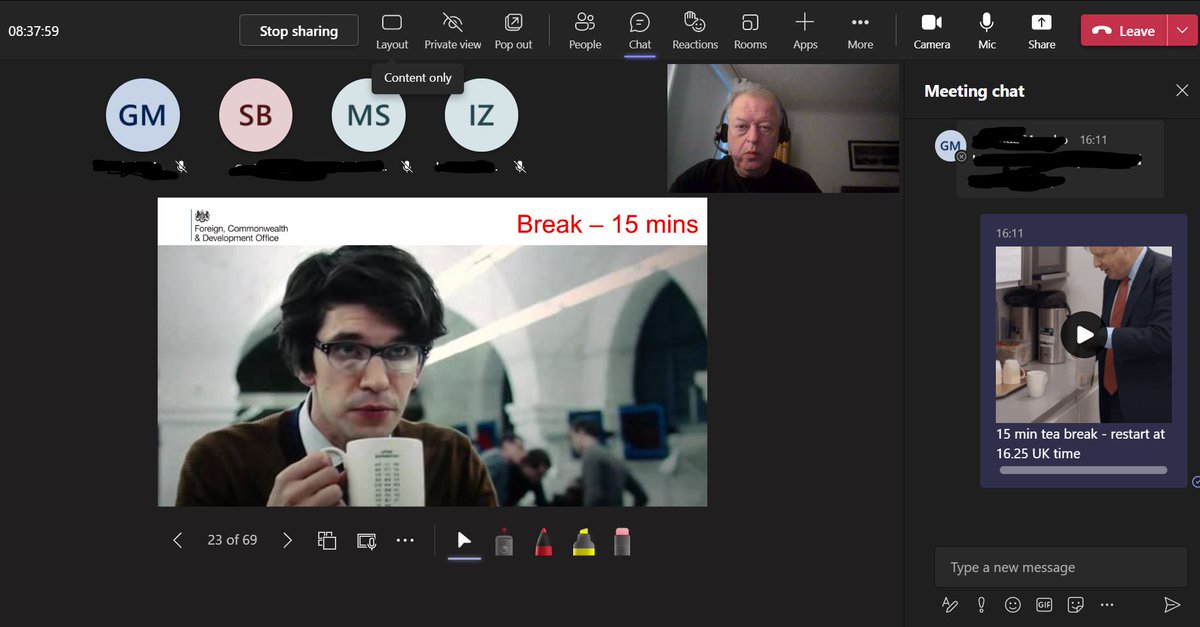Open the text Format options
The width and height of the screenshot is (1200, 627).
click(950, 605)
